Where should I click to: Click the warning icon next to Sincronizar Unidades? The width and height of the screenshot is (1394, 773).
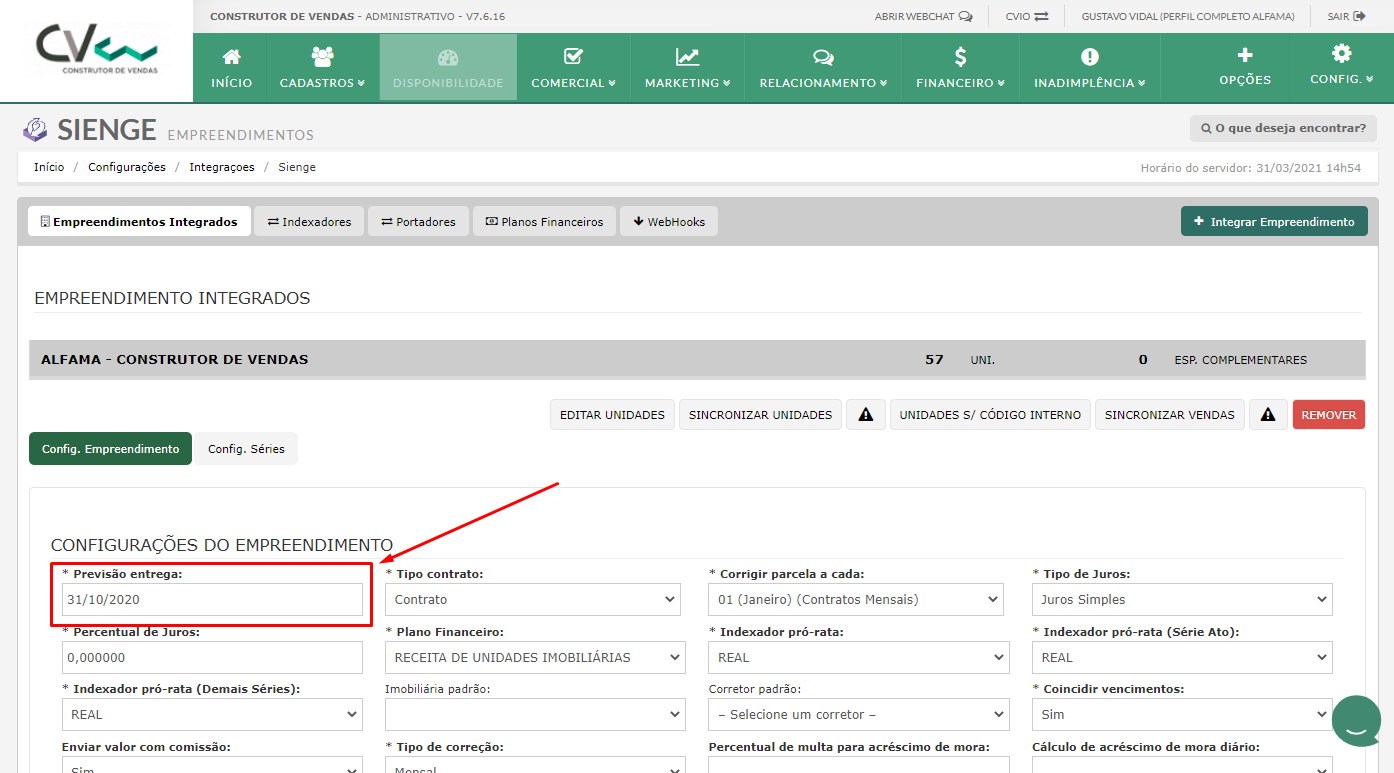click(866, 415)
